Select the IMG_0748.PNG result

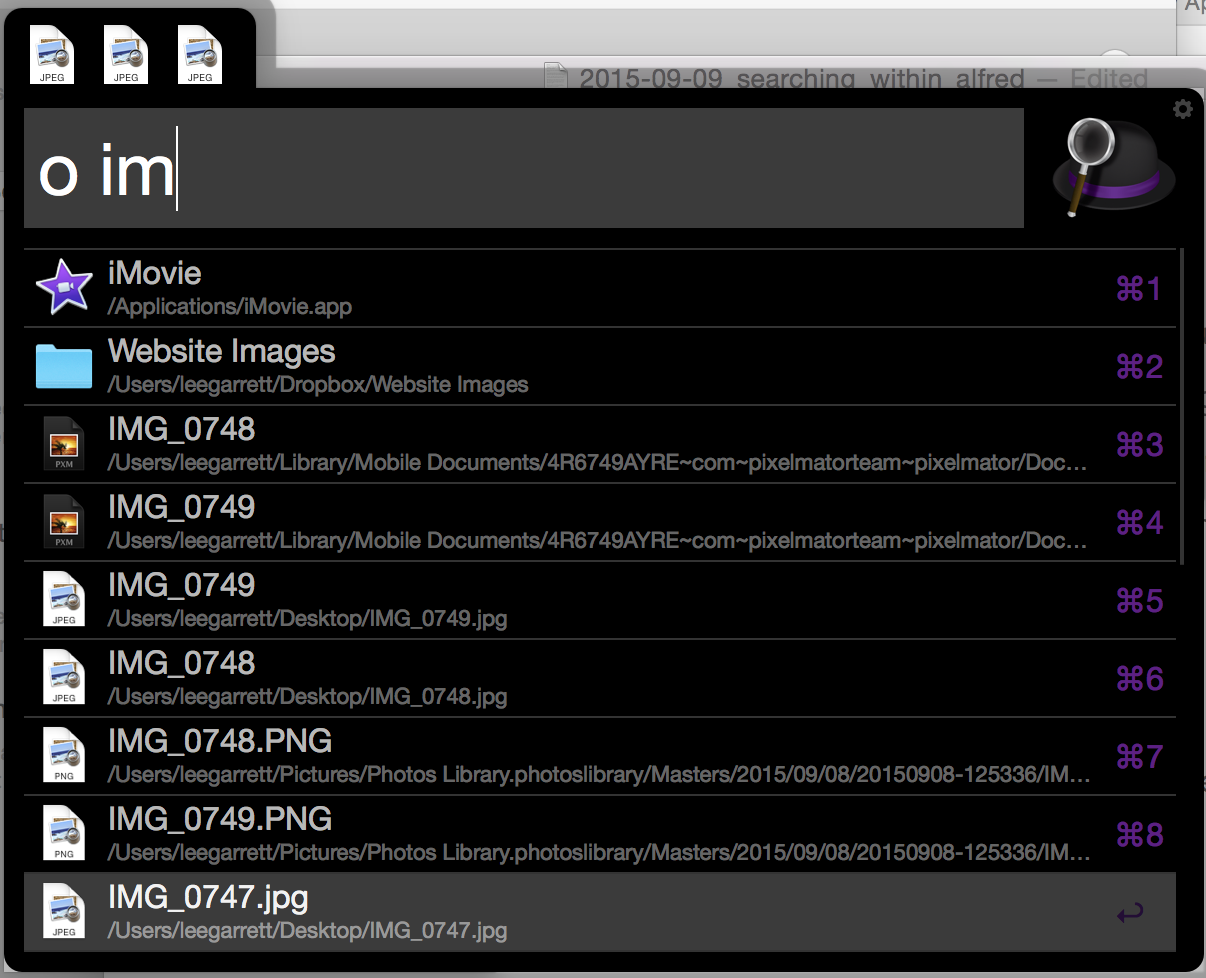click(600, 756)
